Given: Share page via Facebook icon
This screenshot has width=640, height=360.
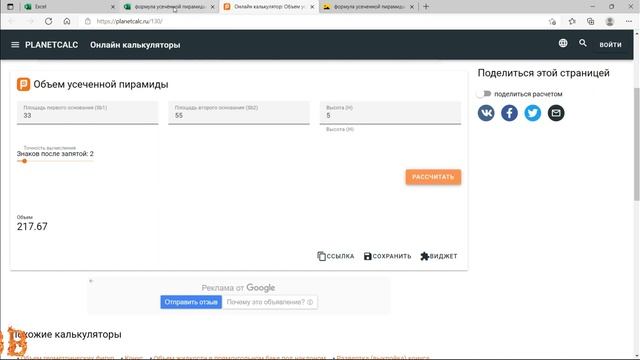Looking at the screenshot, I should tap(509, 113).
